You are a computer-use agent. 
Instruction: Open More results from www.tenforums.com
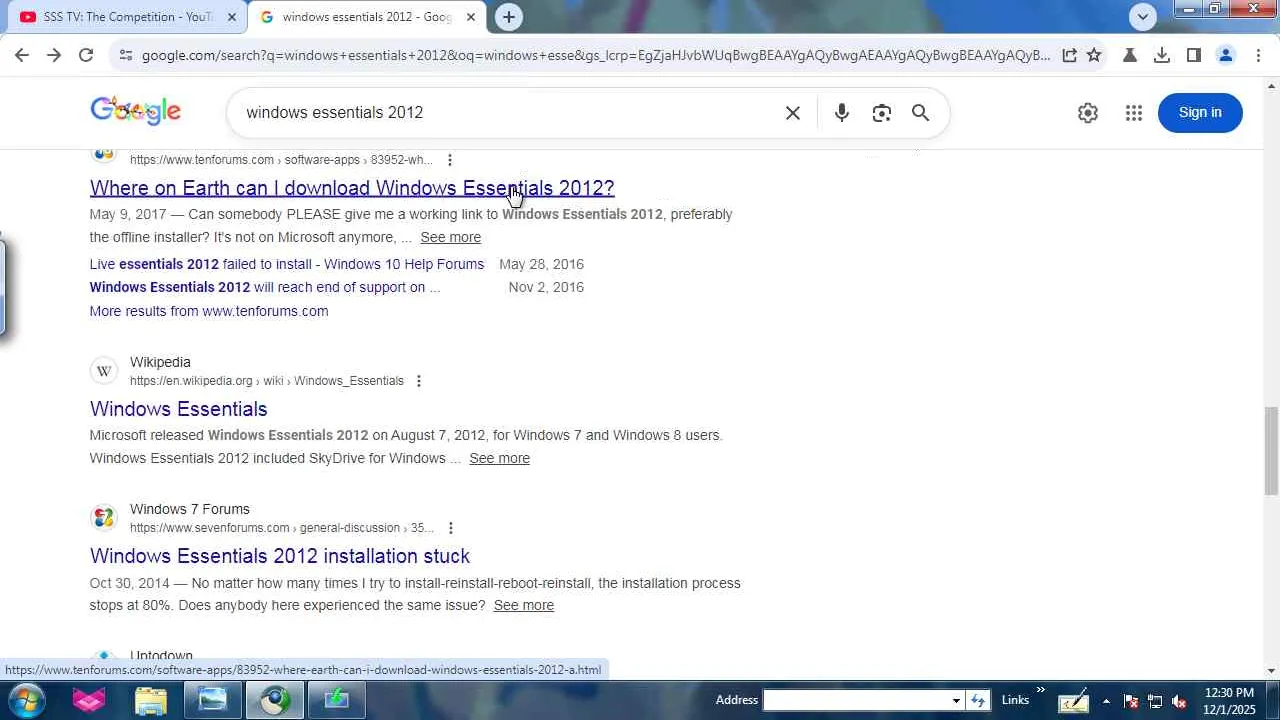tap(209, 311)
